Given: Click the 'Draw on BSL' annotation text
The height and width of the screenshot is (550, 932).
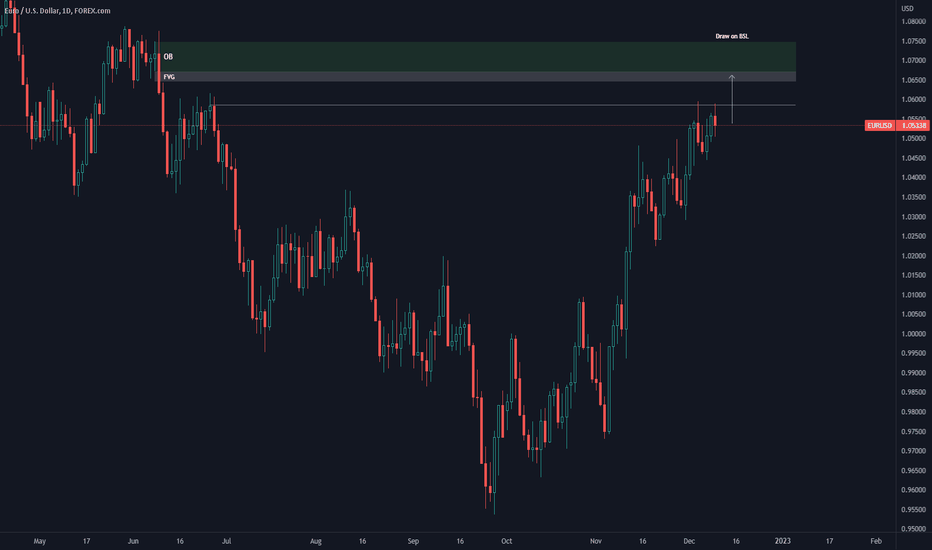Looking at the screenshot, I should coord(732,36).
